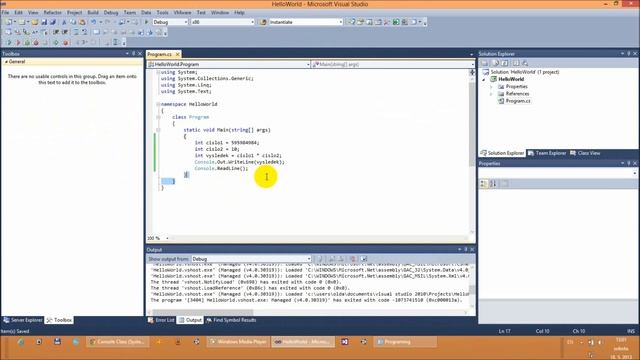The width and height of the screenshot is (640, 360).
Task: Open the Programming taskbar window
Action: pos(405,342)
